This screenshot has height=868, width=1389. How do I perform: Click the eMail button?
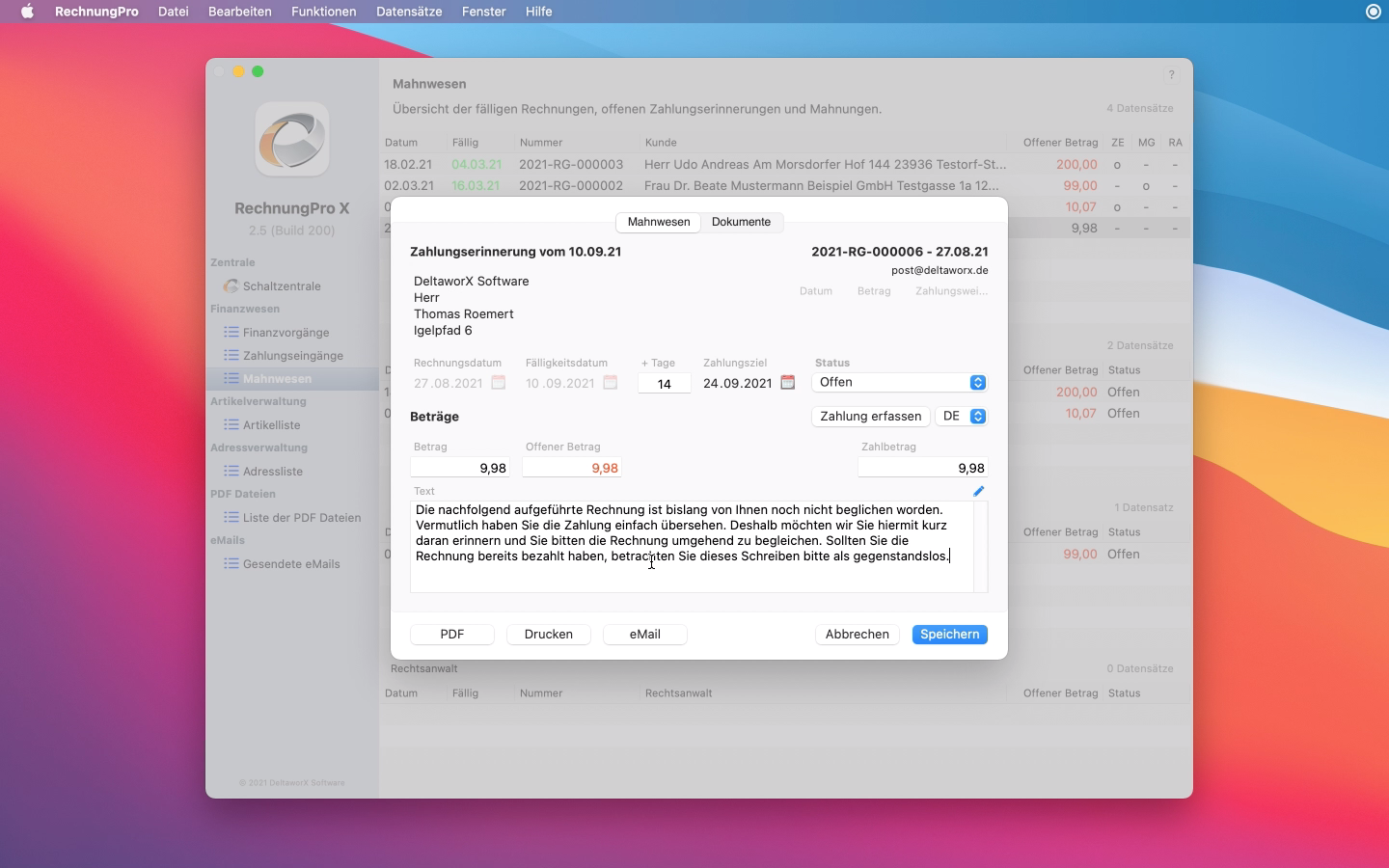tap(644, 635)
